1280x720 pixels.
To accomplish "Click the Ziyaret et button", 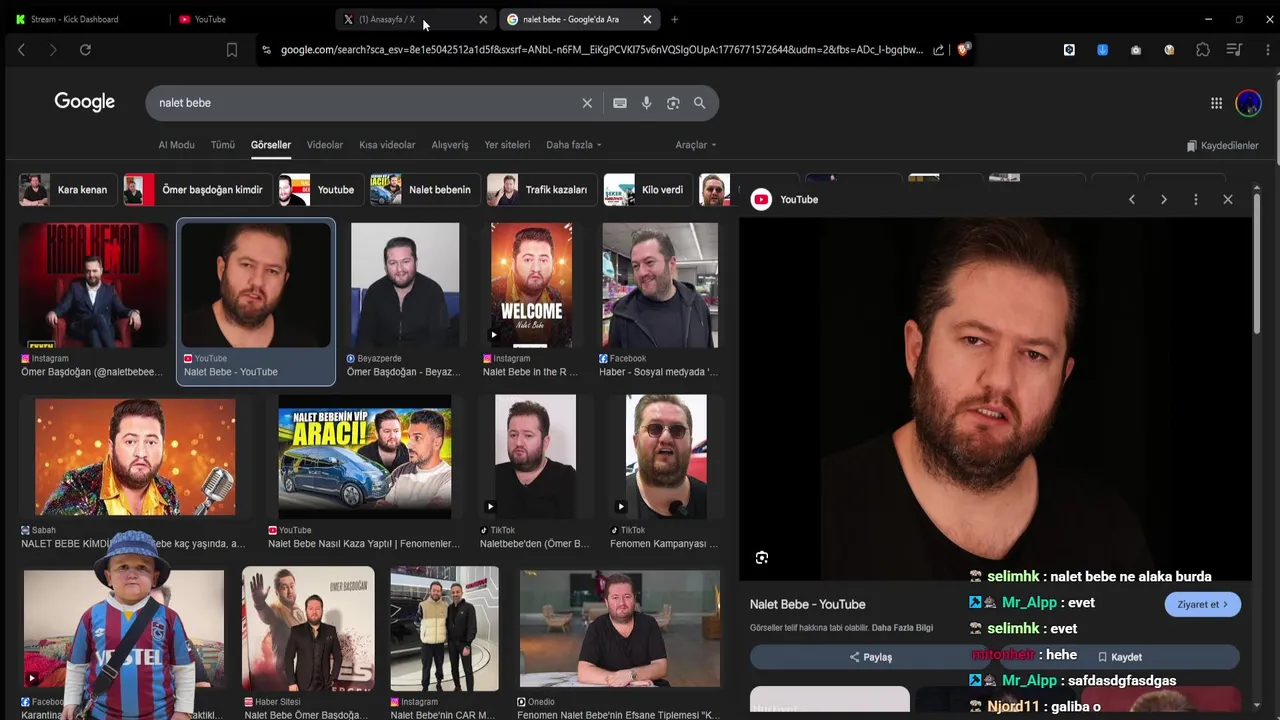I will coord(1203,604).
